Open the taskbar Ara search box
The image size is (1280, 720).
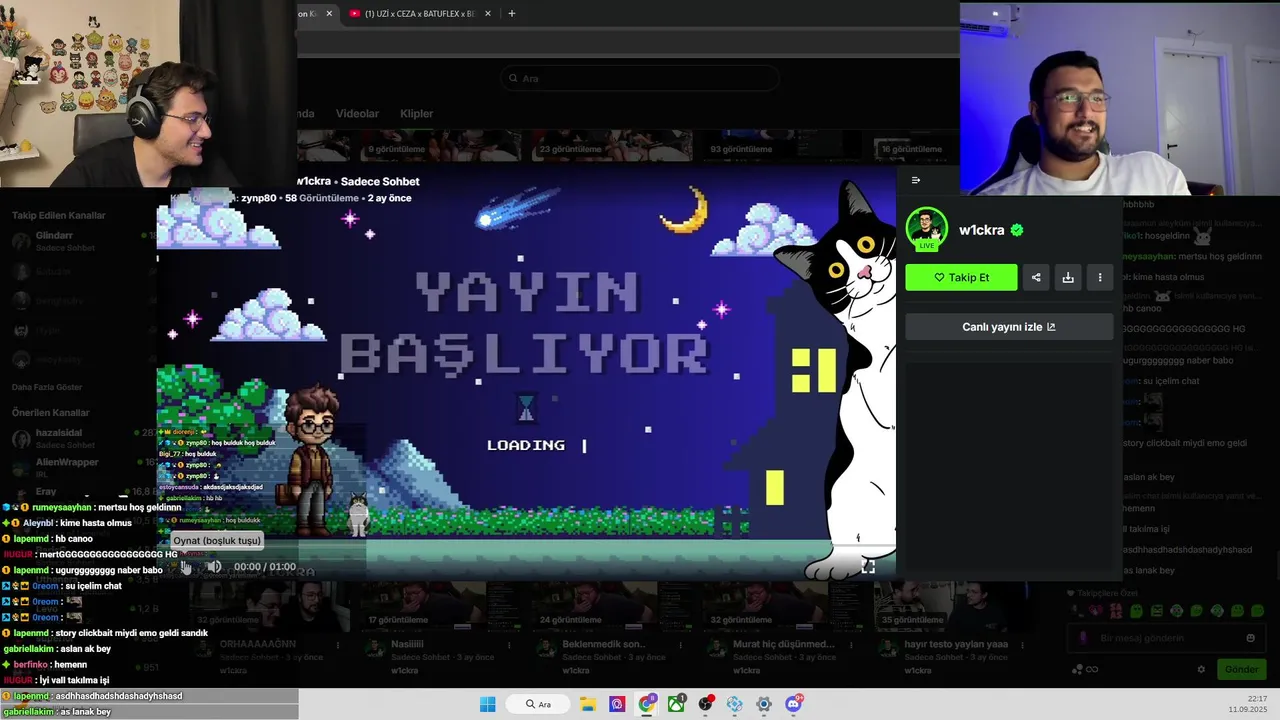tap(539, 704)
